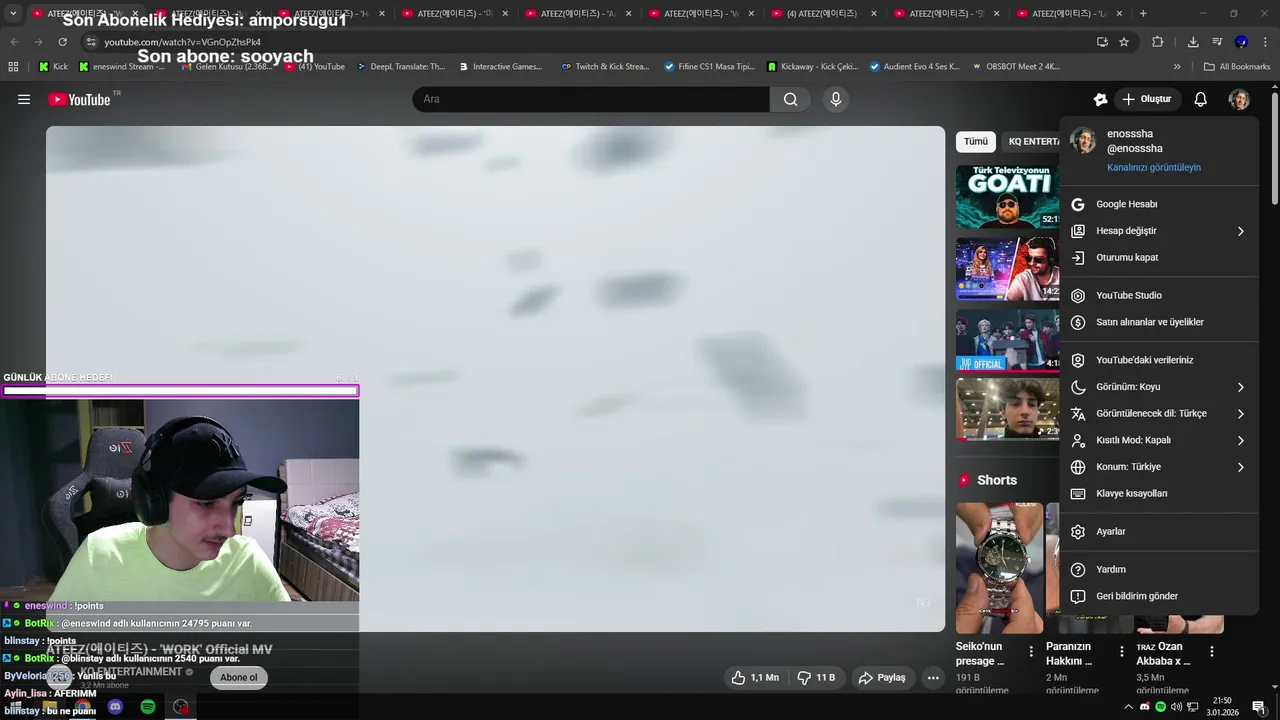The height and width of the screenshot is (720, 1280).
Task: Choose Oturumu kapat to sign out
Action: [1158, 257]
